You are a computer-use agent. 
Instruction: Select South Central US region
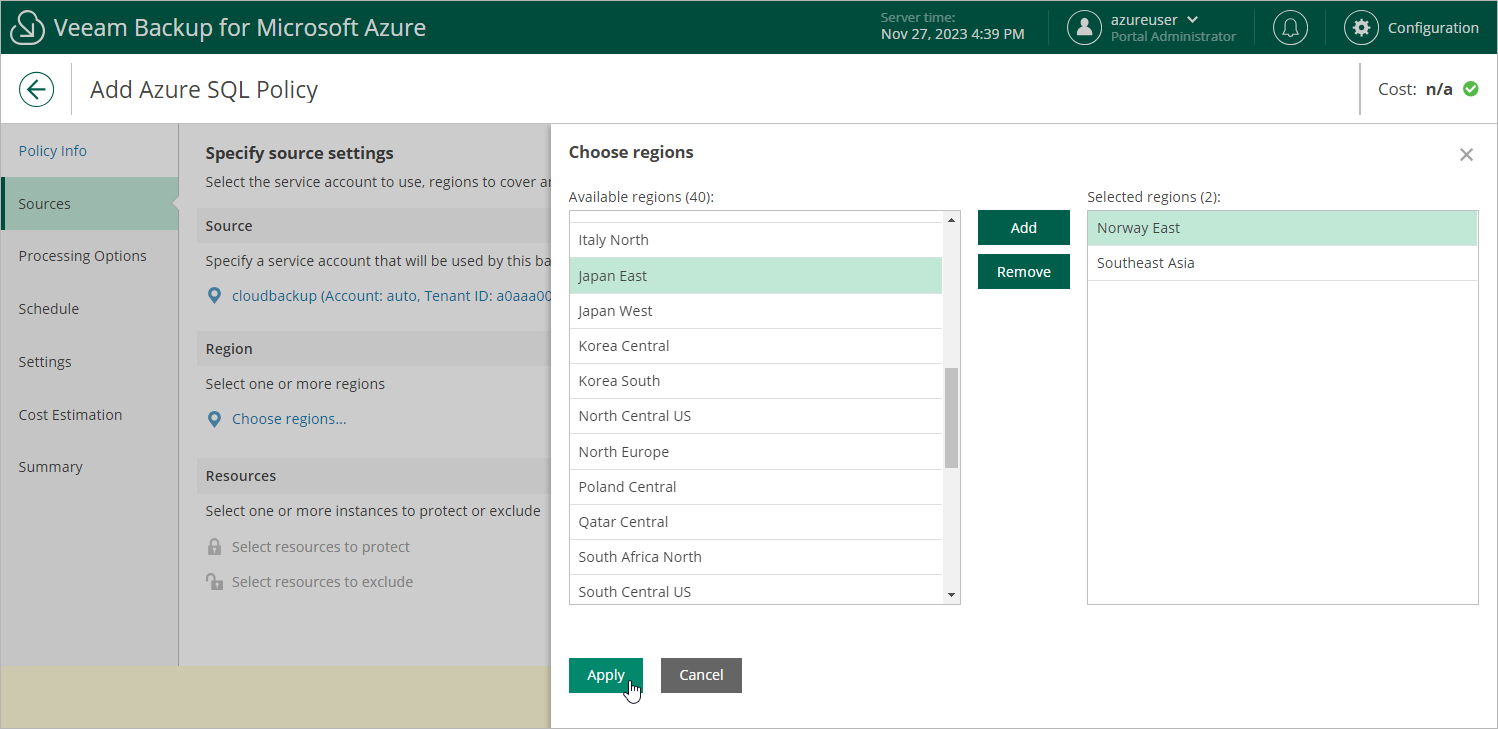756,590
